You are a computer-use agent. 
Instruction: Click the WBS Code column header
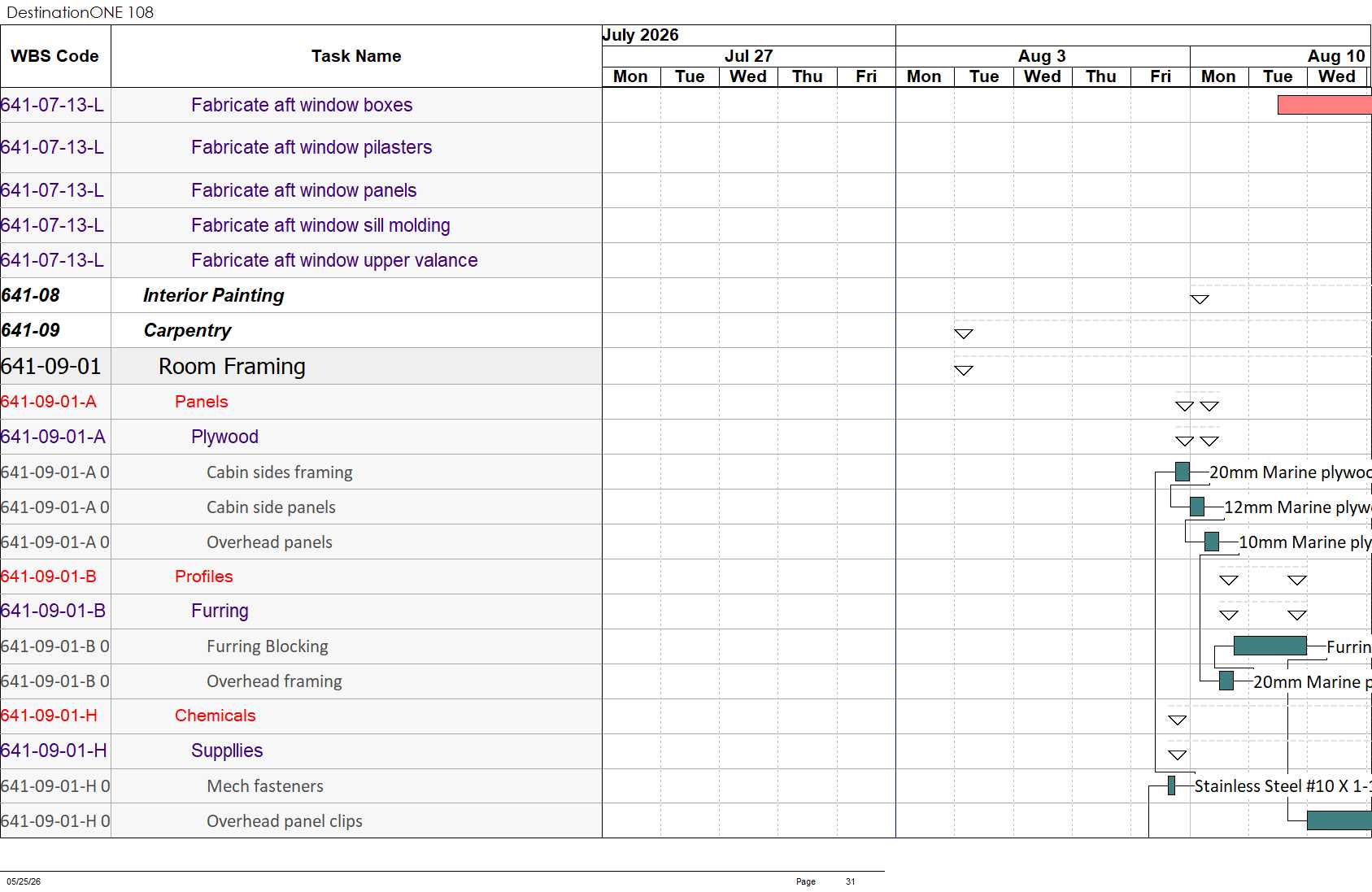click(x=55, y=56)
